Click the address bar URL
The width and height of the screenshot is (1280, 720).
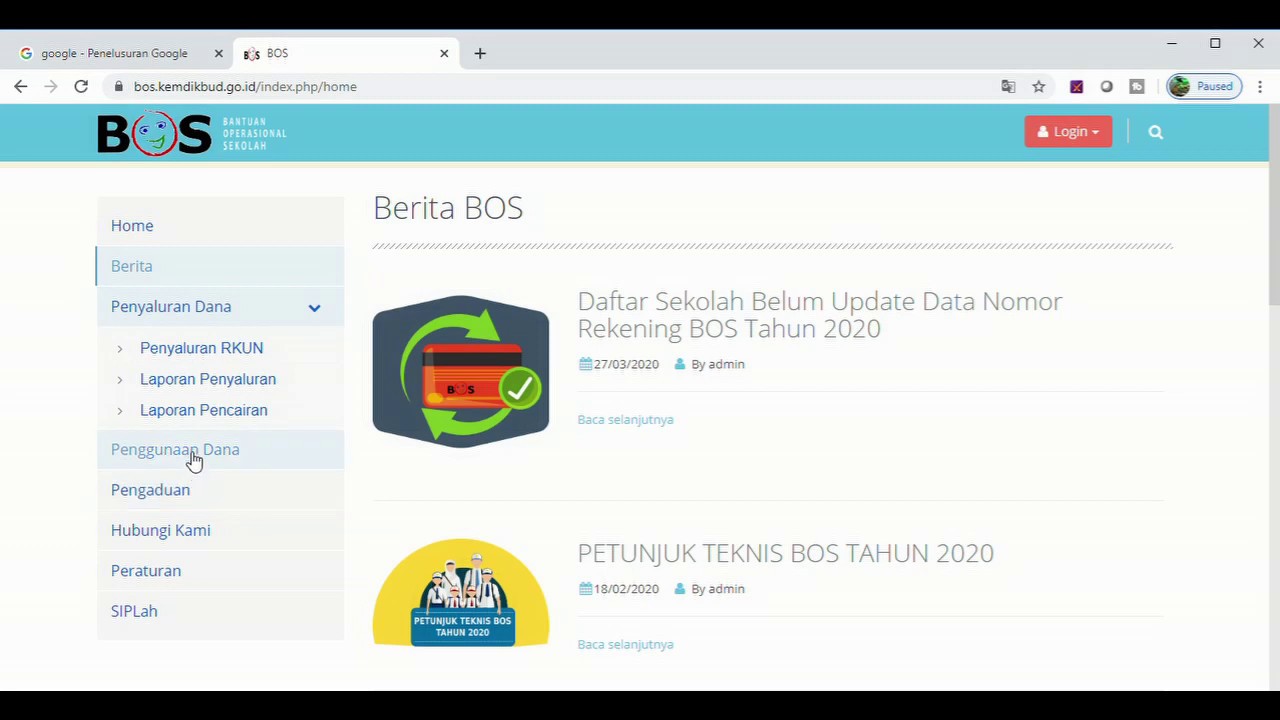[245, 87]
